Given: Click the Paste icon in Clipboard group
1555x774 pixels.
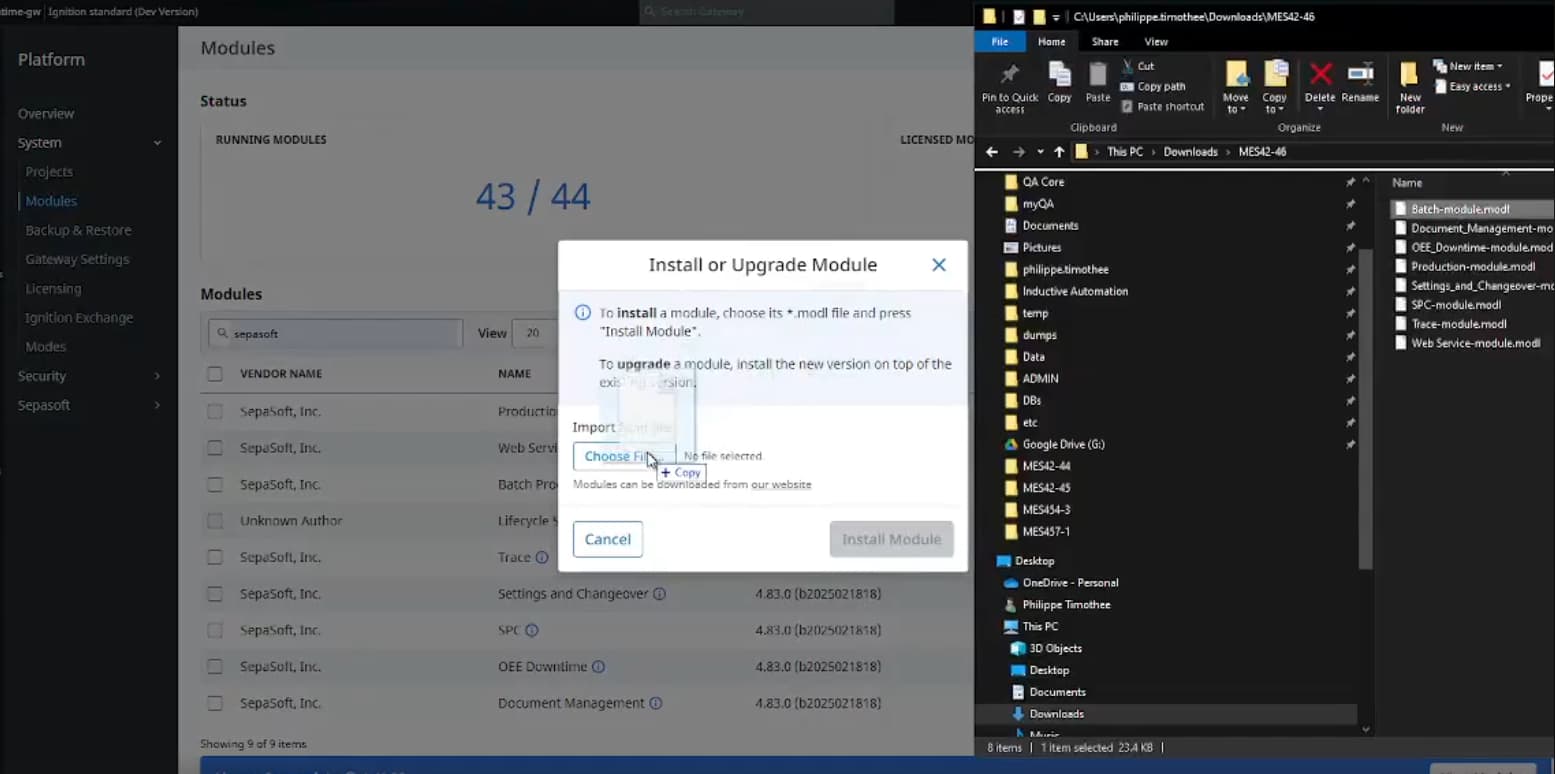Looking at the screenshot, I should pos(1098,74).
